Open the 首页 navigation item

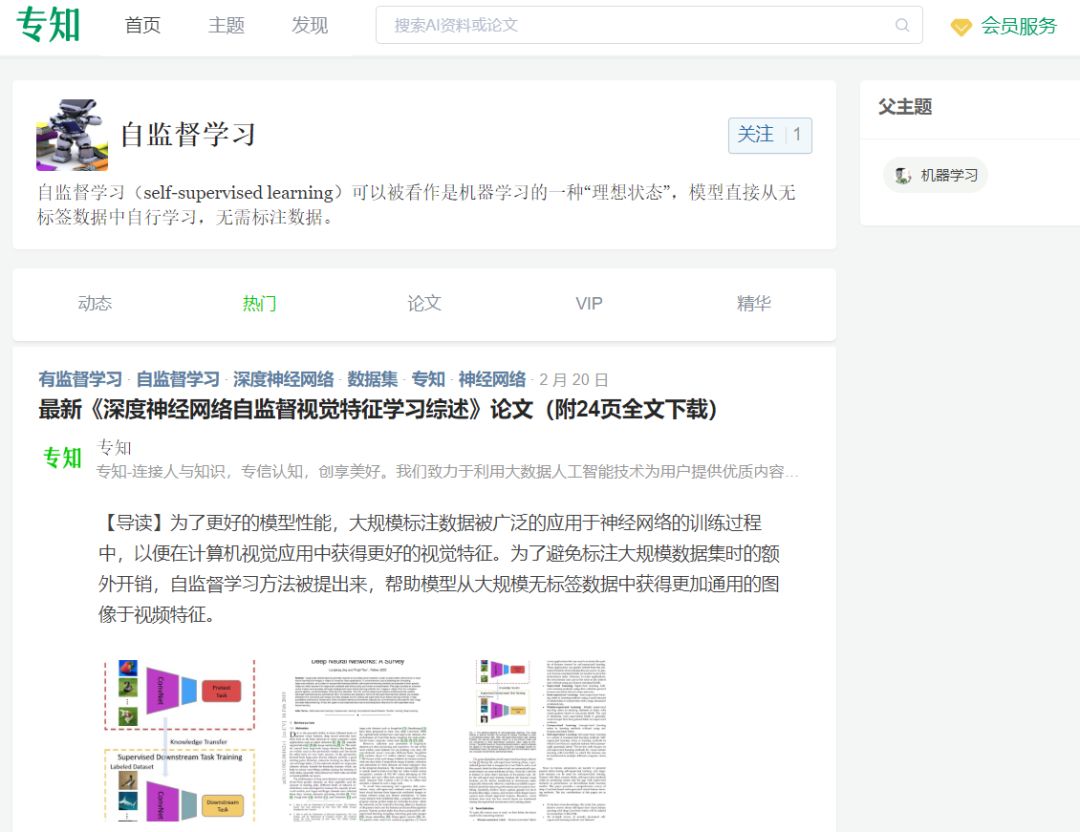tap(143, 25)
